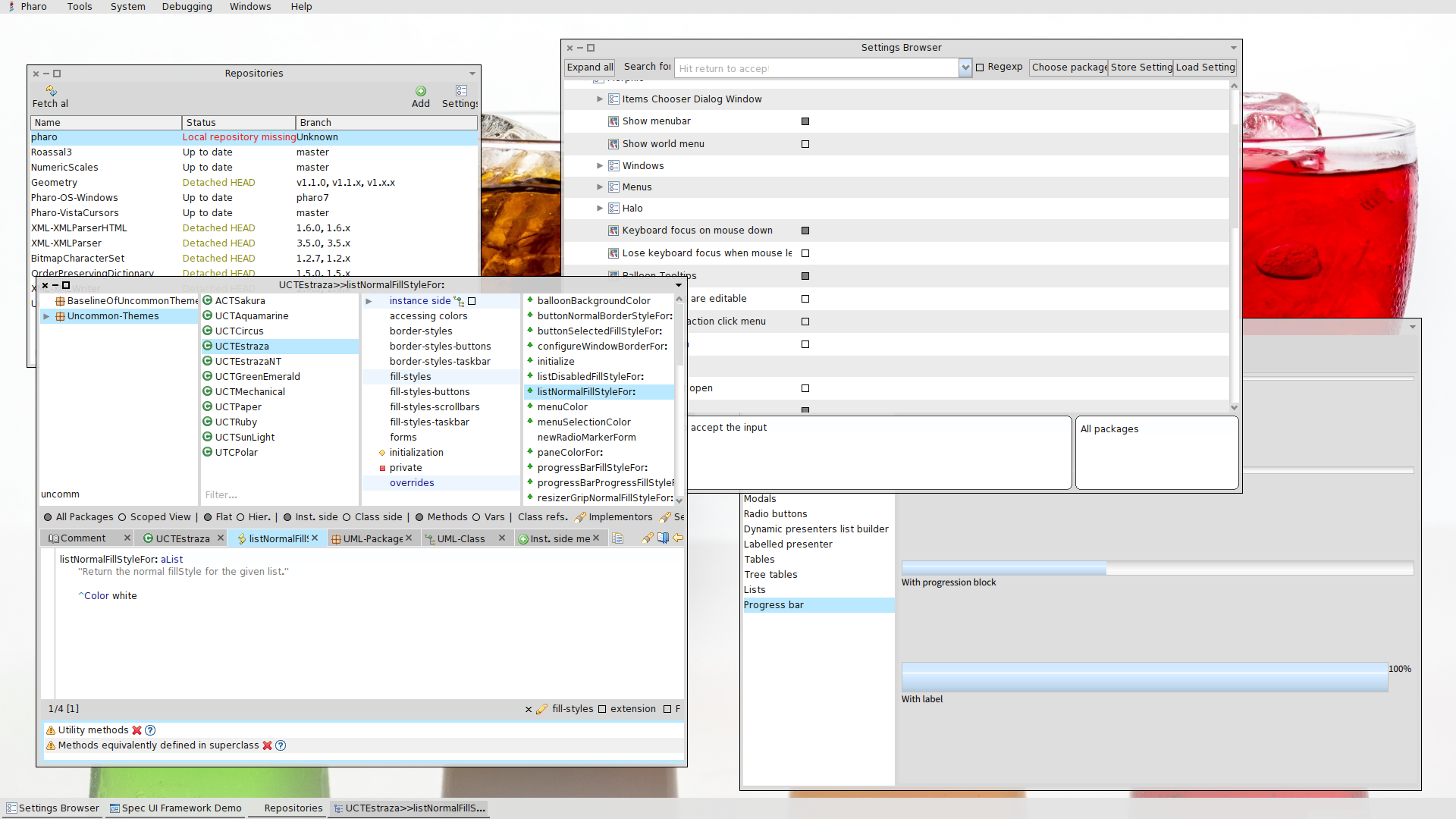Screen dimensions: 1456x819
Task: Enable the Regexp checkbox
Action: tap(980, 67)
